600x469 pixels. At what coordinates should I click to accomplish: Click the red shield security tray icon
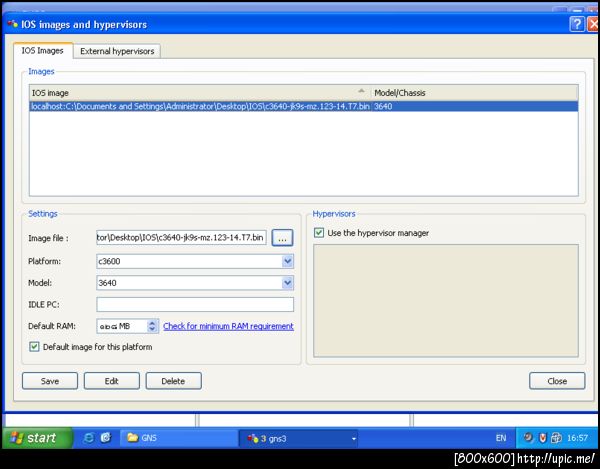click(x=542, y=438)
